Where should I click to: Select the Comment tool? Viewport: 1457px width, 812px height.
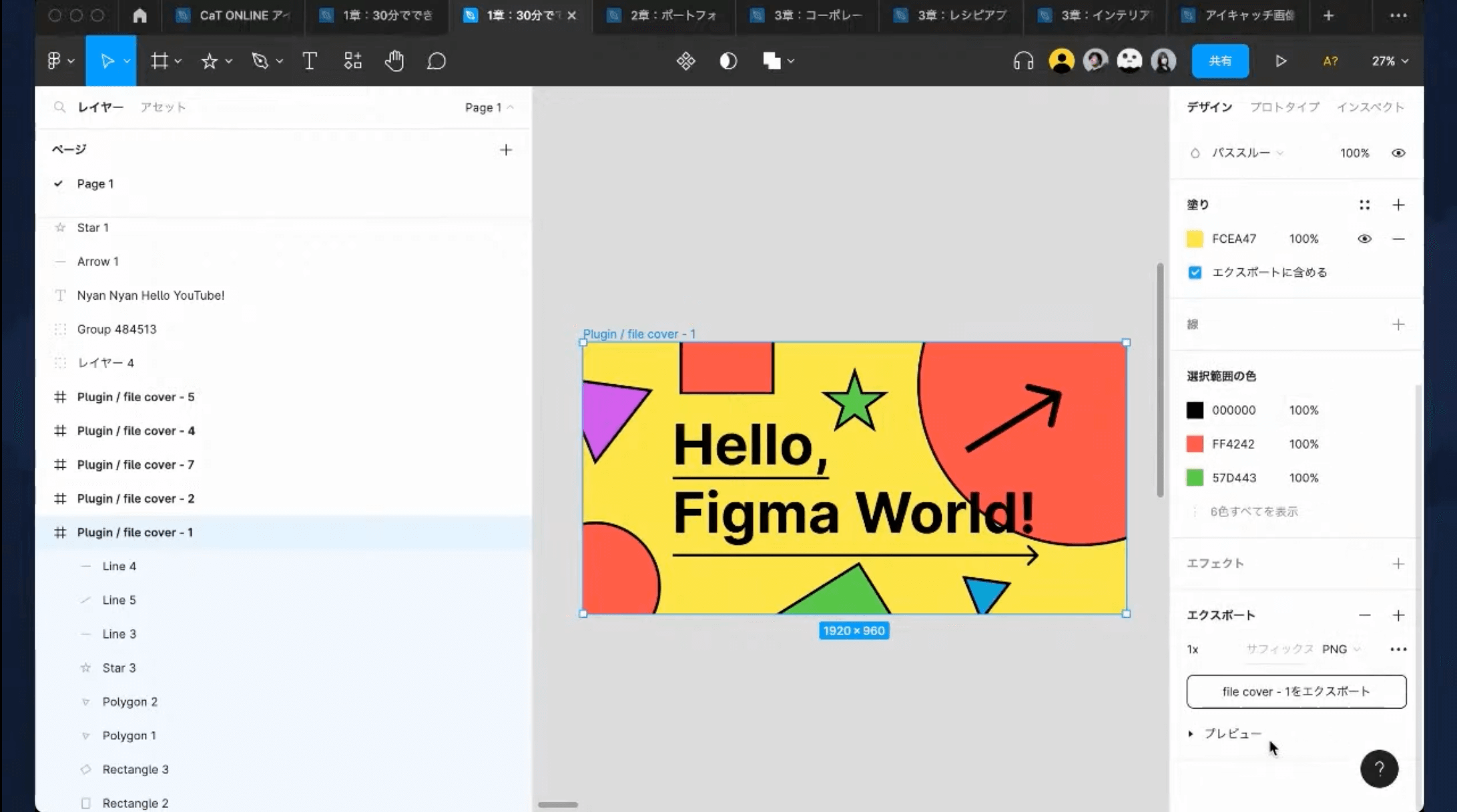click(x=436, y=61)
